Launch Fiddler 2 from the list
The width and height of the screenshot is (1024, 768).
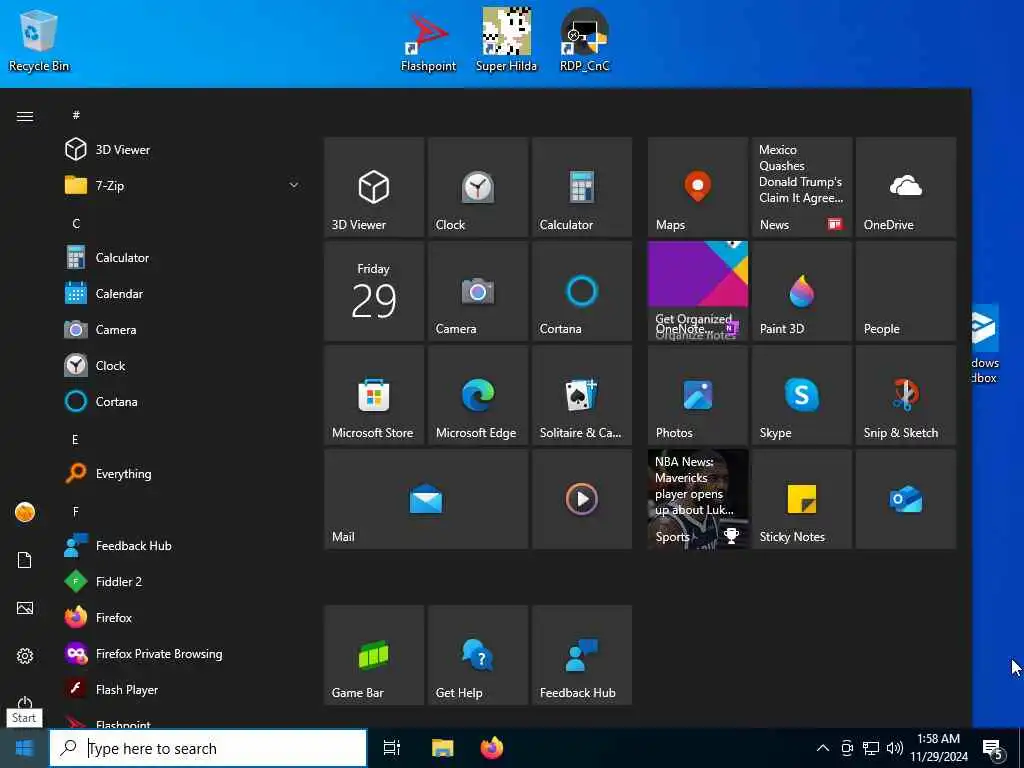(x=183, y=581)
